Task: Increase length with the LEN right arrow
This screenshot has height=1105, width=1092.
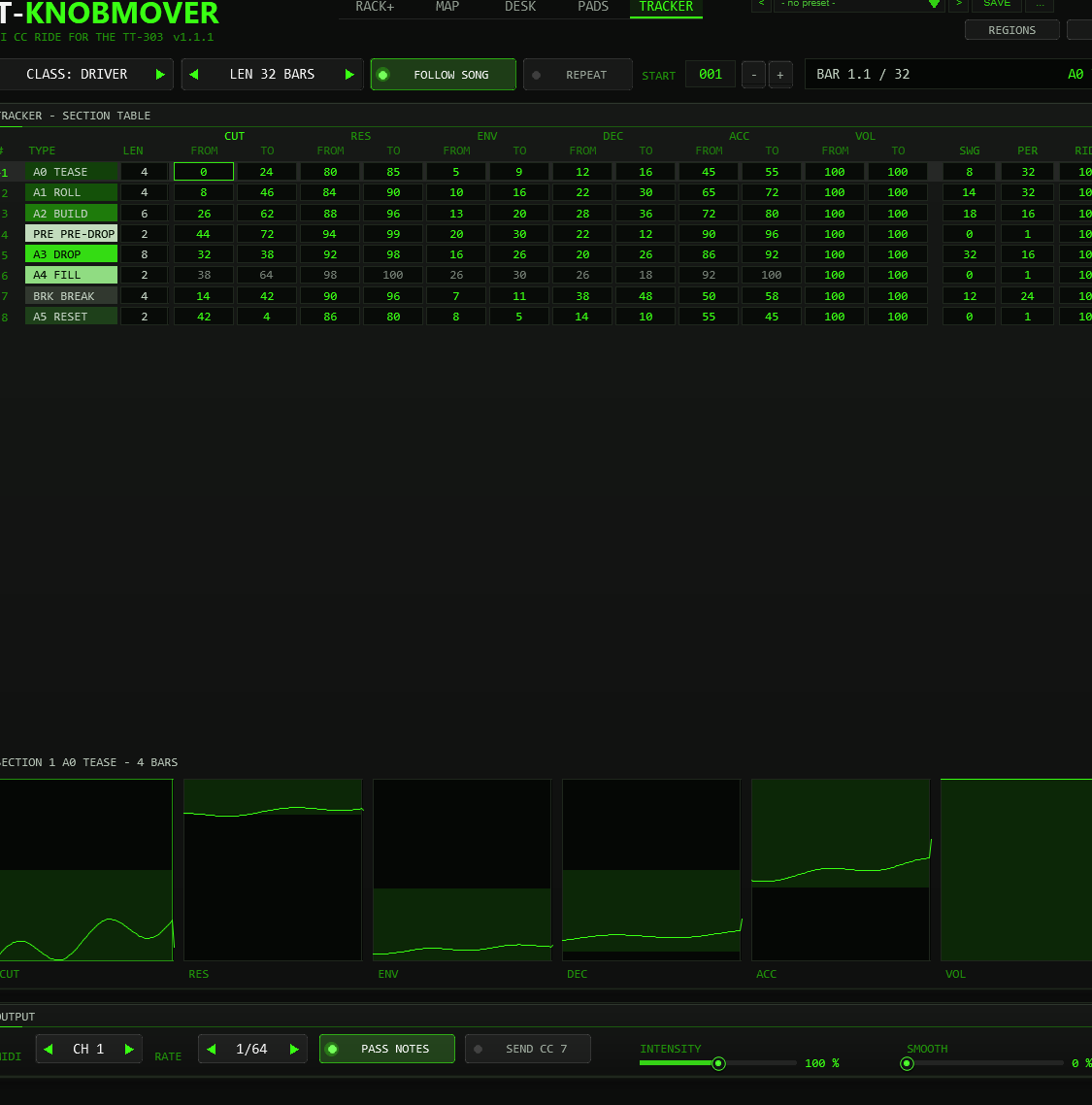Action: 349,75
